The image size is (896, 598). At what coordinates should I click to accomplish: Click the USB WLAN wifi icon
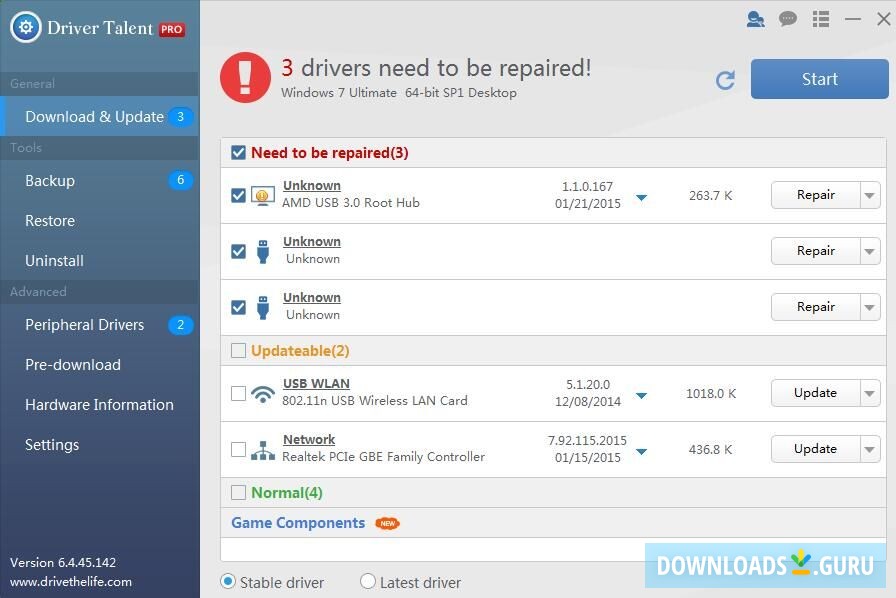click(262, 393)
